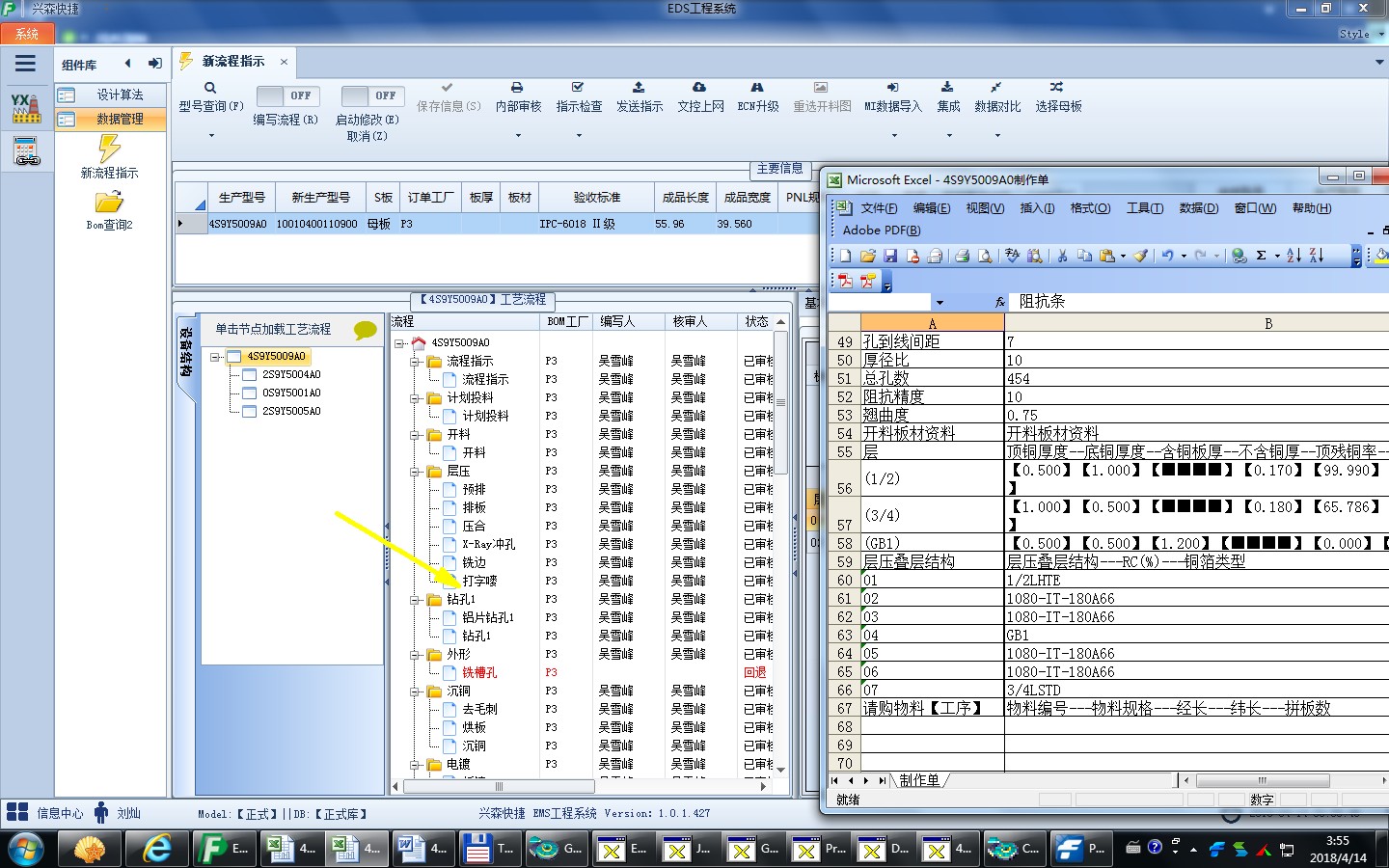The width and height of the screenshot is (1389, 868).
Task: Select the 铣槽孔 red tree item
Action: click(479, 672)
